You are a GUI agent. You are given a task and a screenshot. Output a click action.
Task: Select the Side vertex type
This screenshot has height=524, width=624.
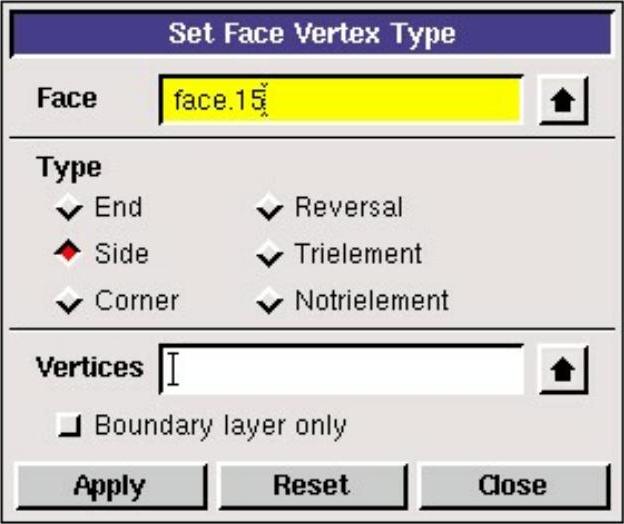click(x=69, y=254)
